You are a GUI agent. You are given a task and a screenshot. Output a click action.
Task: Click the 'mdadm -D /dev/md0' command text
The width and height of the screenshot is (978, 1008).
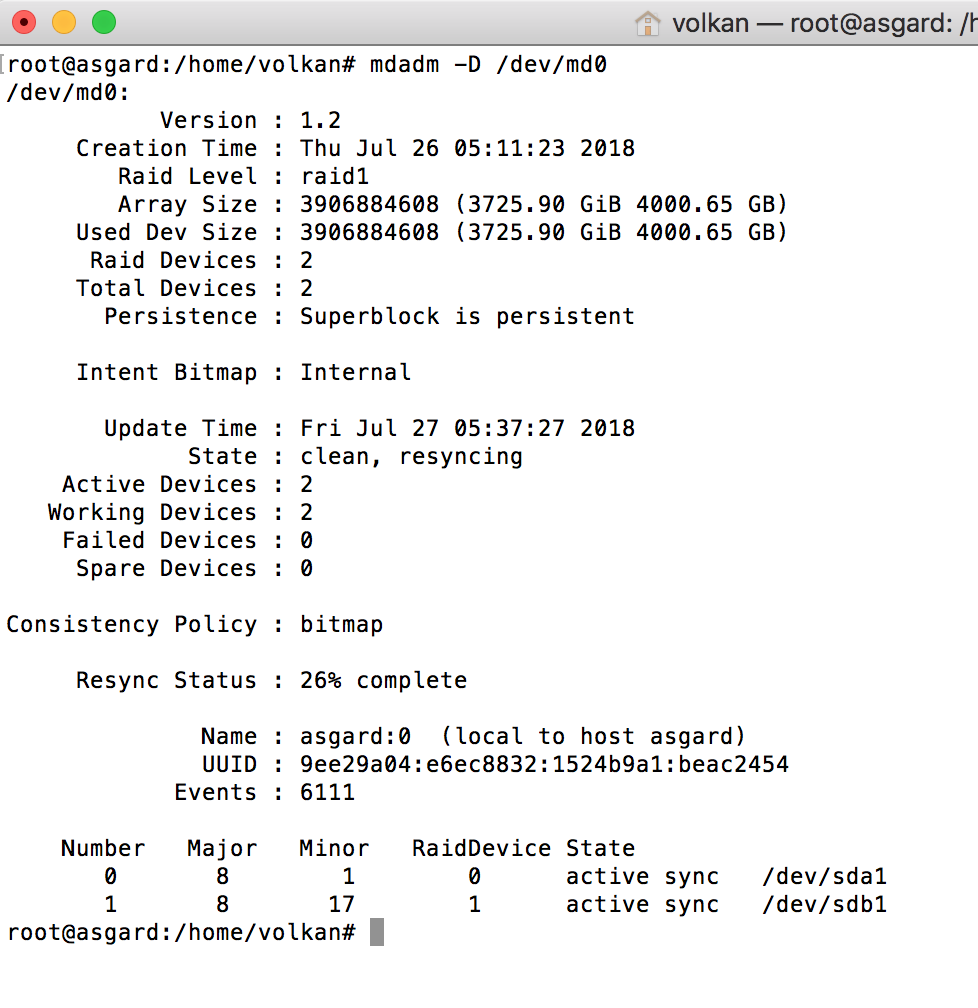click(x=488, y=66)
